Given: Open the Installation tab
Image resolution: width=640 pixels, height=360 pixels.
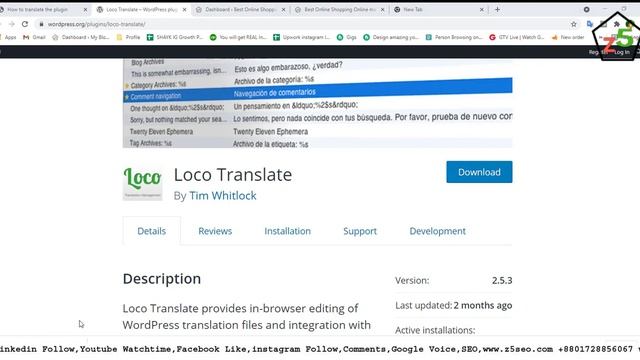Looking at the screenshot, I should (x=287, y=231).
